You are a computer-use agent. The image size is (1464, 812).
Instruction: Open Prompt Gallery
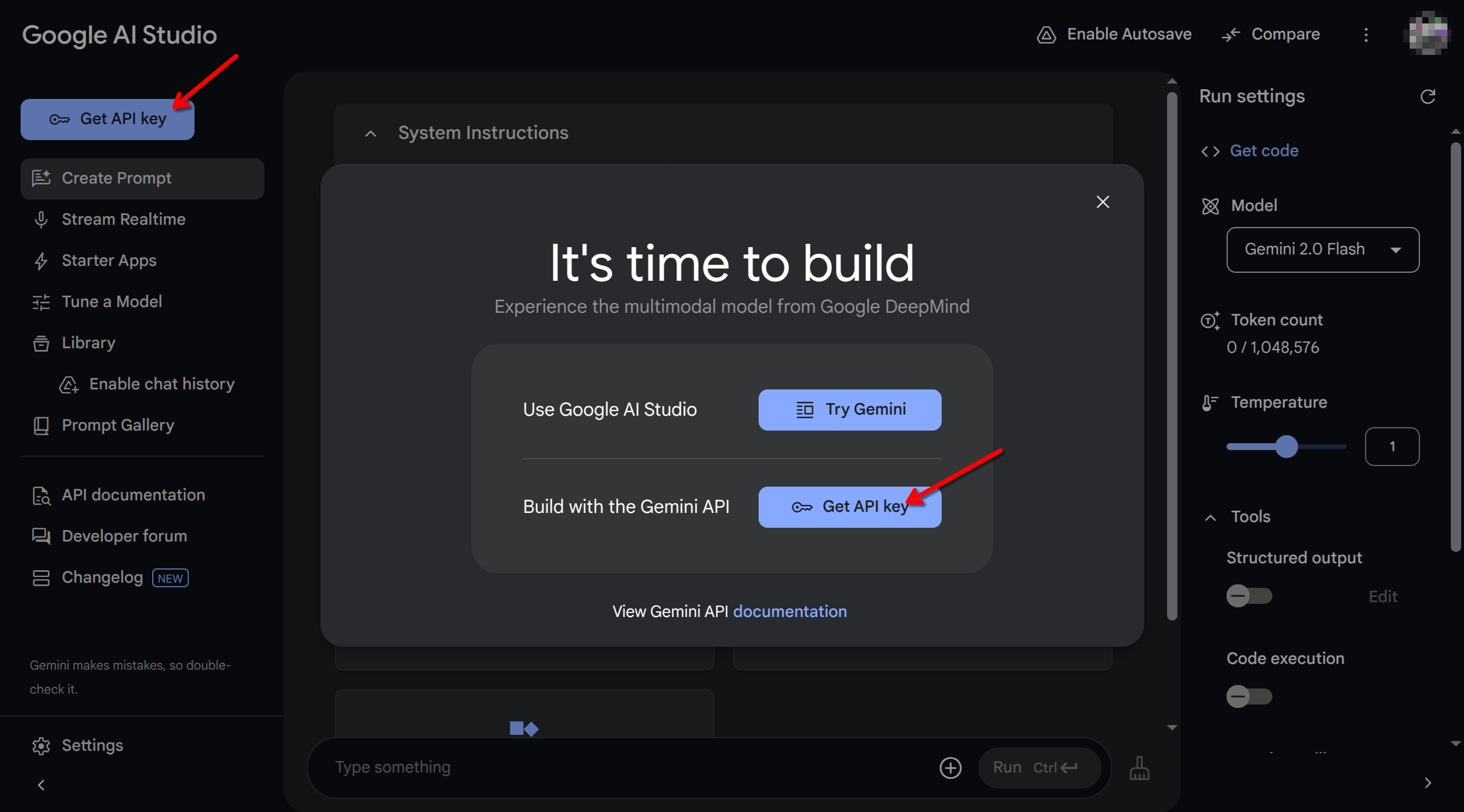(x=118, y=425)
